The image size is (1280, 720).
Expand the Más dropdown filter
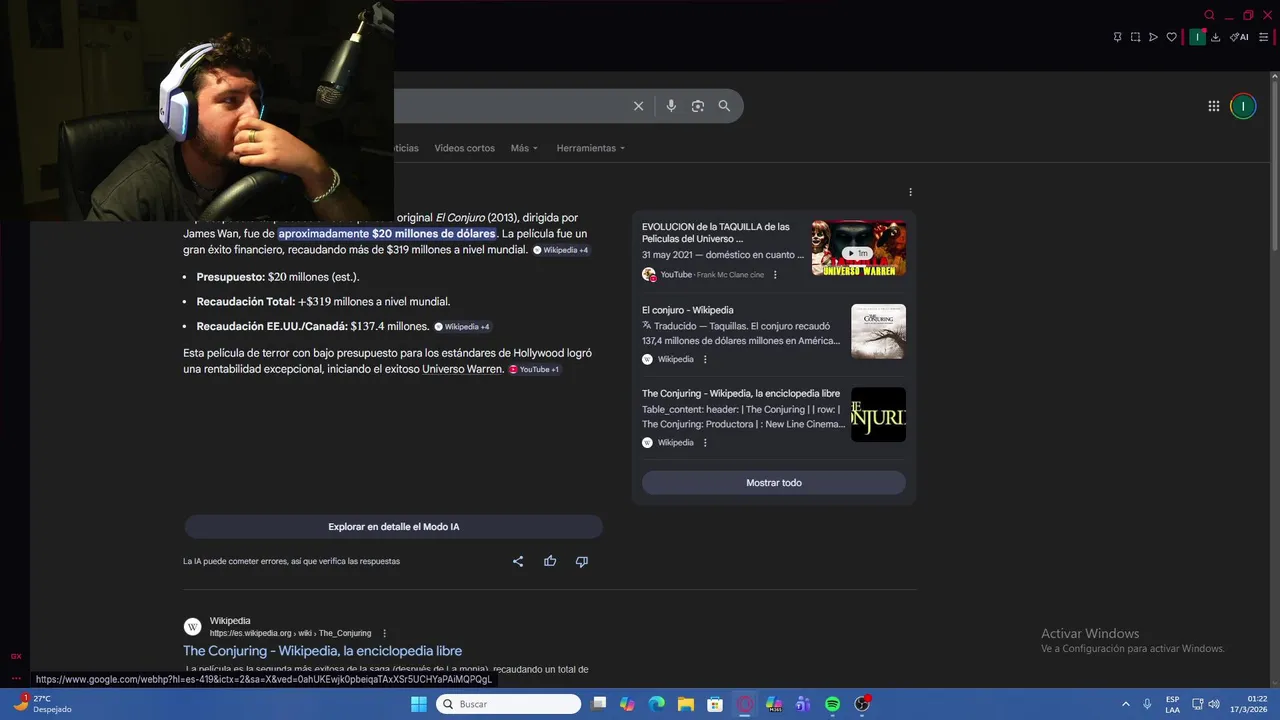coord(524,148)
